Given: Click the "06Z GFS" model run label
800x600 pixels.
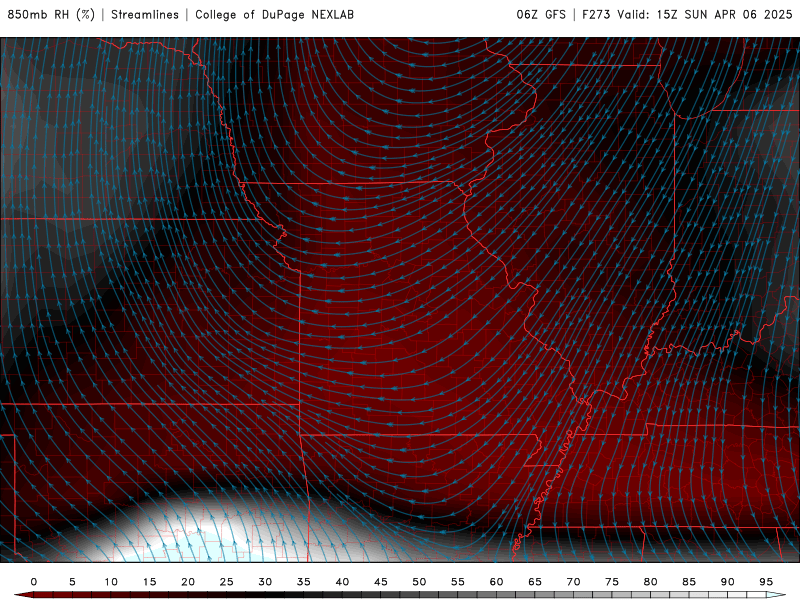Looking at the screenshot, I should point(541,15).
